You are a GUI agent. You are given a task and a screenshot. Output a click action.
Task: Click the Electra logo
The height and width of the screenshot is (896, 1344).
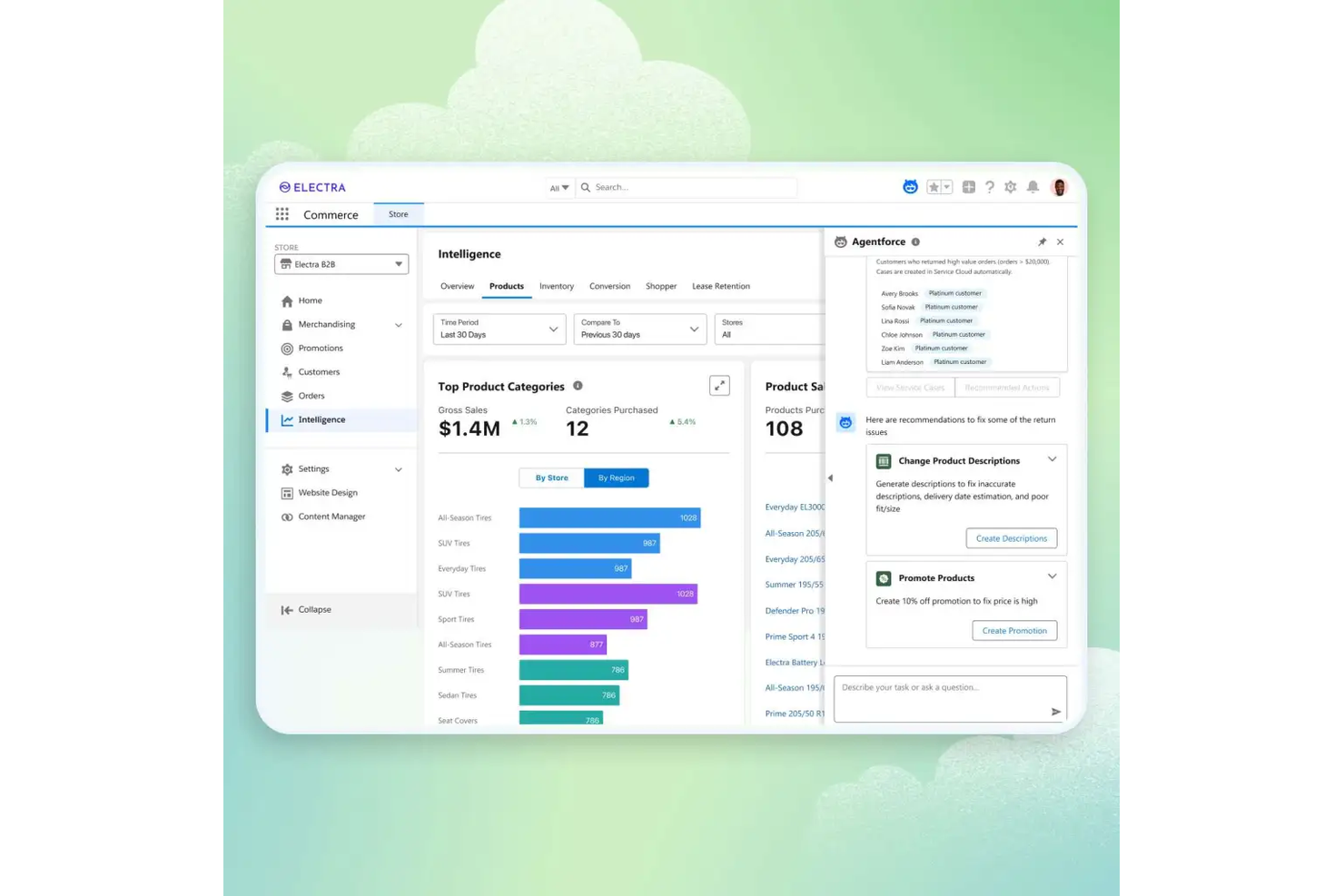click(x=312, y=187)
